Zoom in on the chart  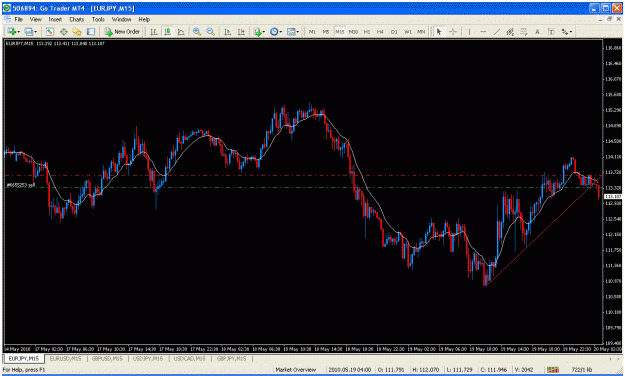pos(197,32)
